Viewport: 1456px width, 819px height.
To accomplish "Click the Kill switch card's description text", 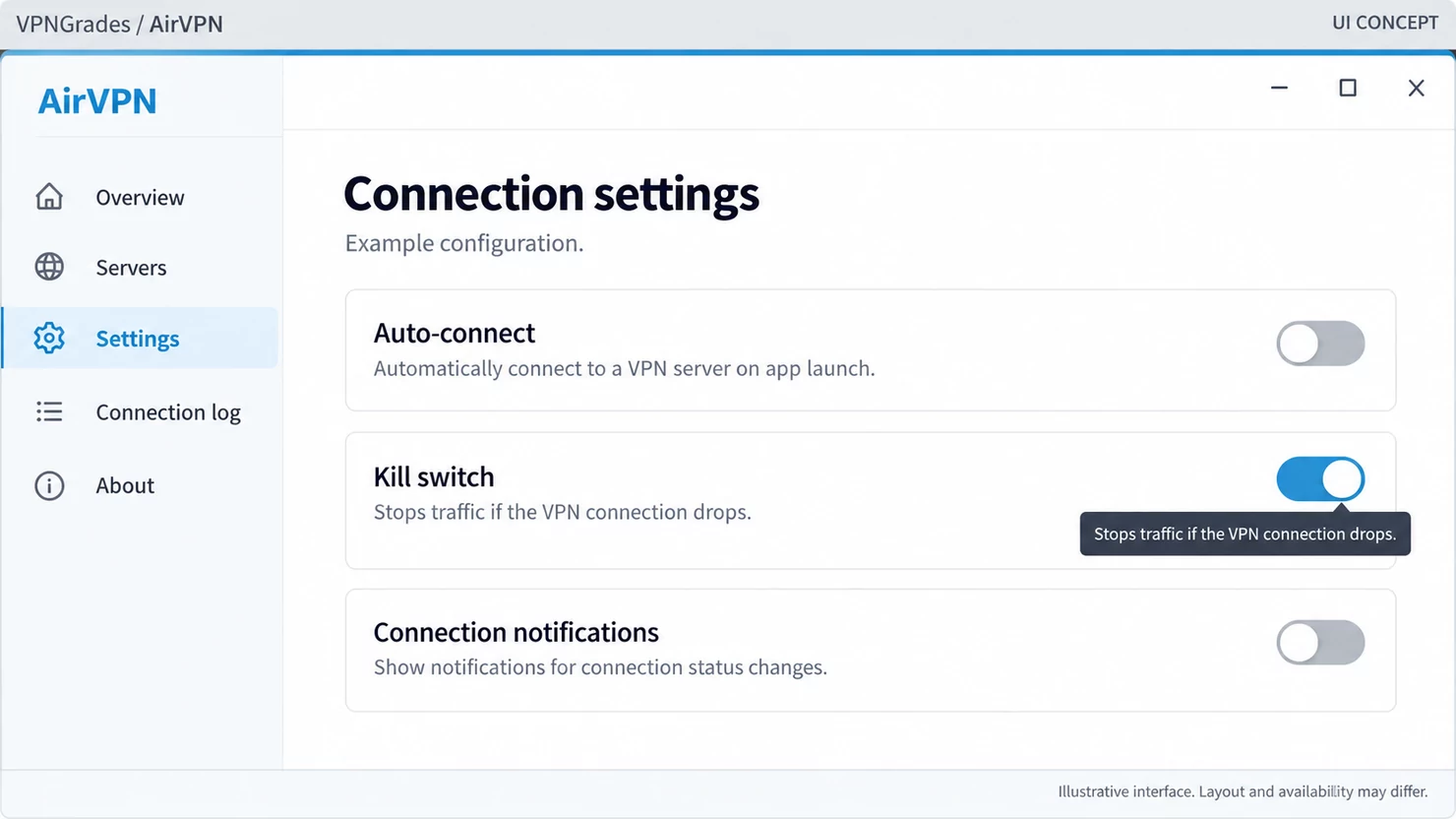I will click(563, 512).
